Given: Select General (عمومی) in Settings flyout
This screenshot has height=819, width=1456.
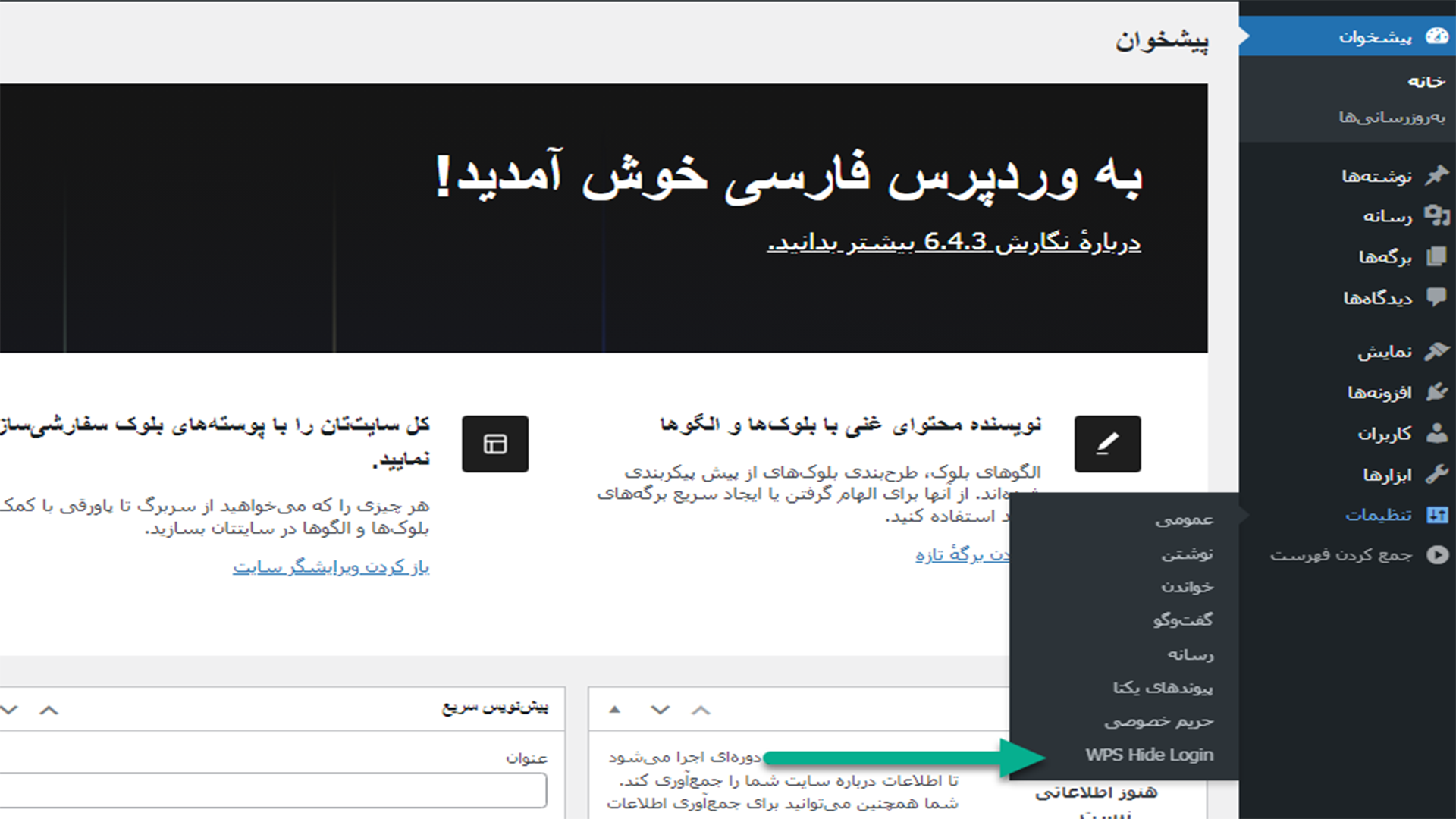Looking at the screenshot, I should click(1184, 519).
